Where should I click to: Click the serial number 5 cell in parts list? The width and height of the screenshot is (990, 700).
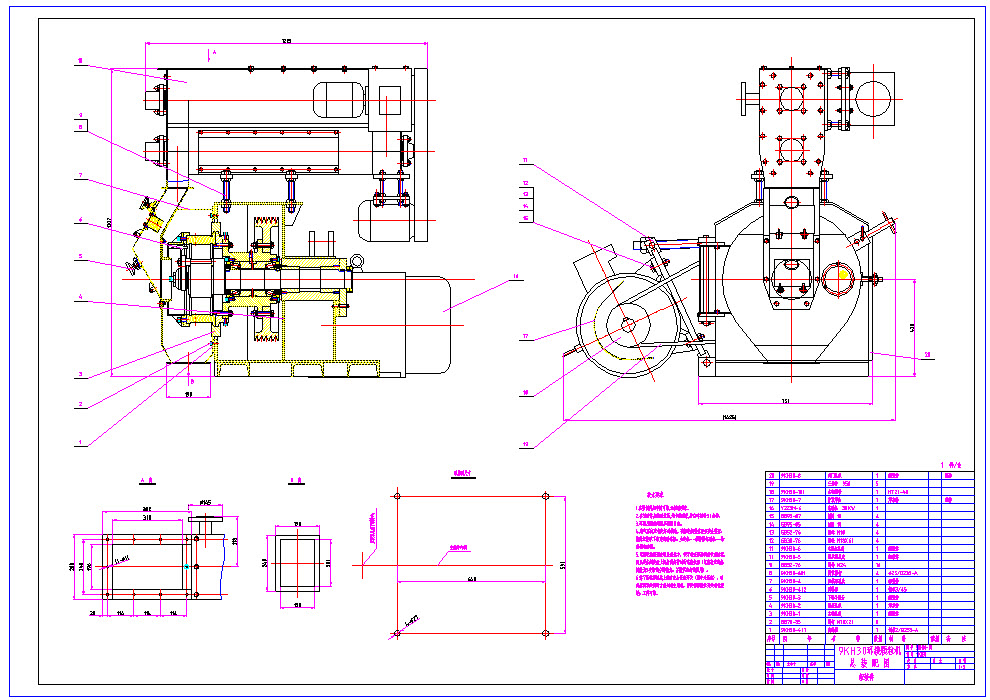(771, 597)
